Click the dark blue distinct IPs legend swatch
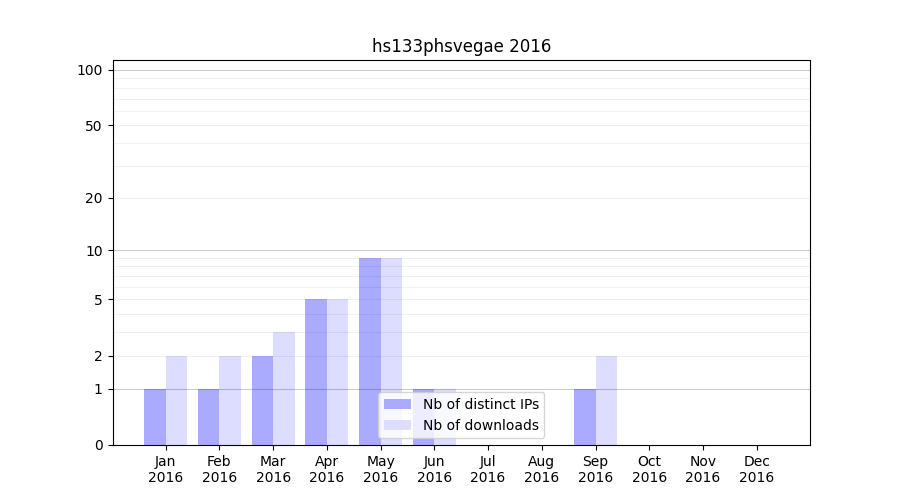 pyautogui.click(x=397, y=404)
